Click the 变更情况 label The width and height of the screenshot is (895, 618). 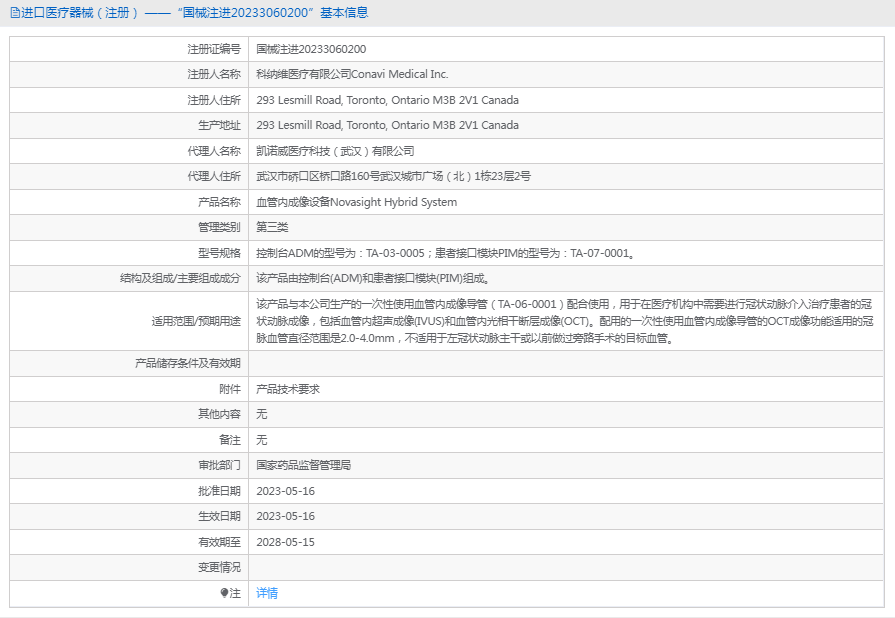(x=219, y=567)
